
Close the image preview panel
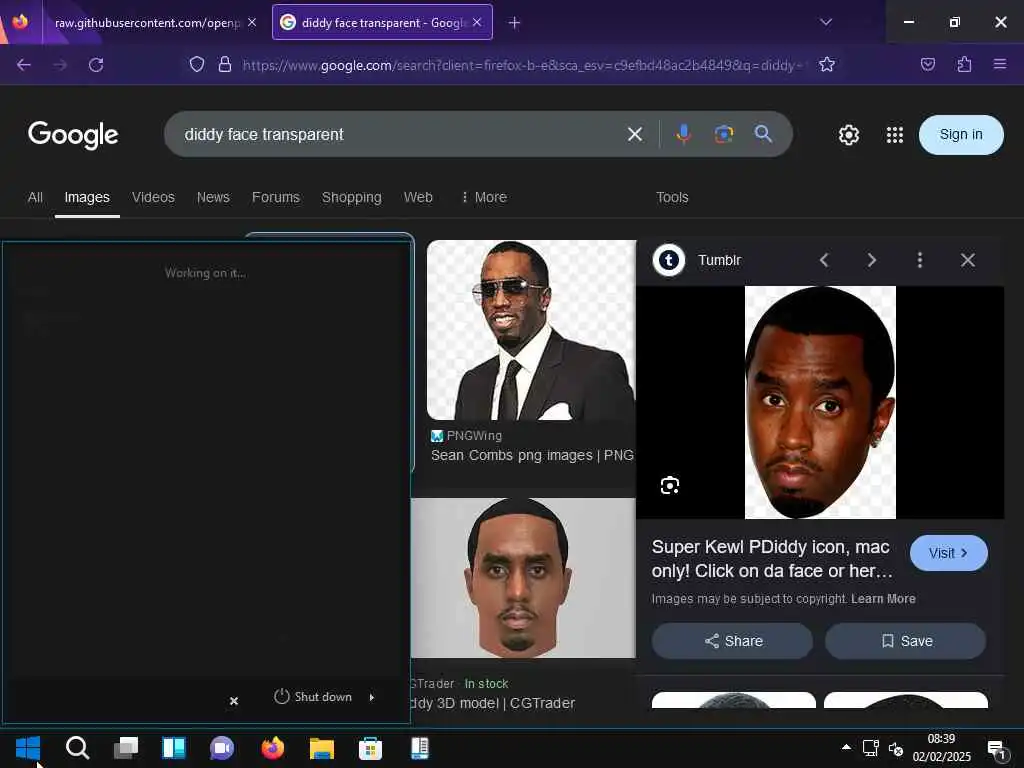(968, 260)
